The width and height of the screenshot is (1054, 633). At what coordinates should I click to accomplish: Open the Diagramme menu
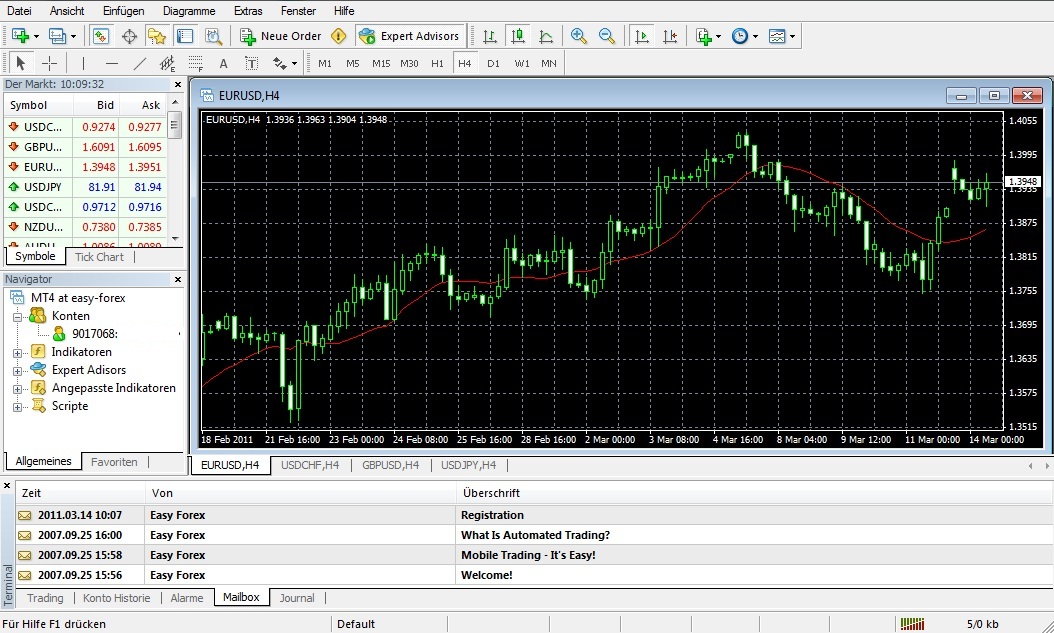click(x=189, y=11)
